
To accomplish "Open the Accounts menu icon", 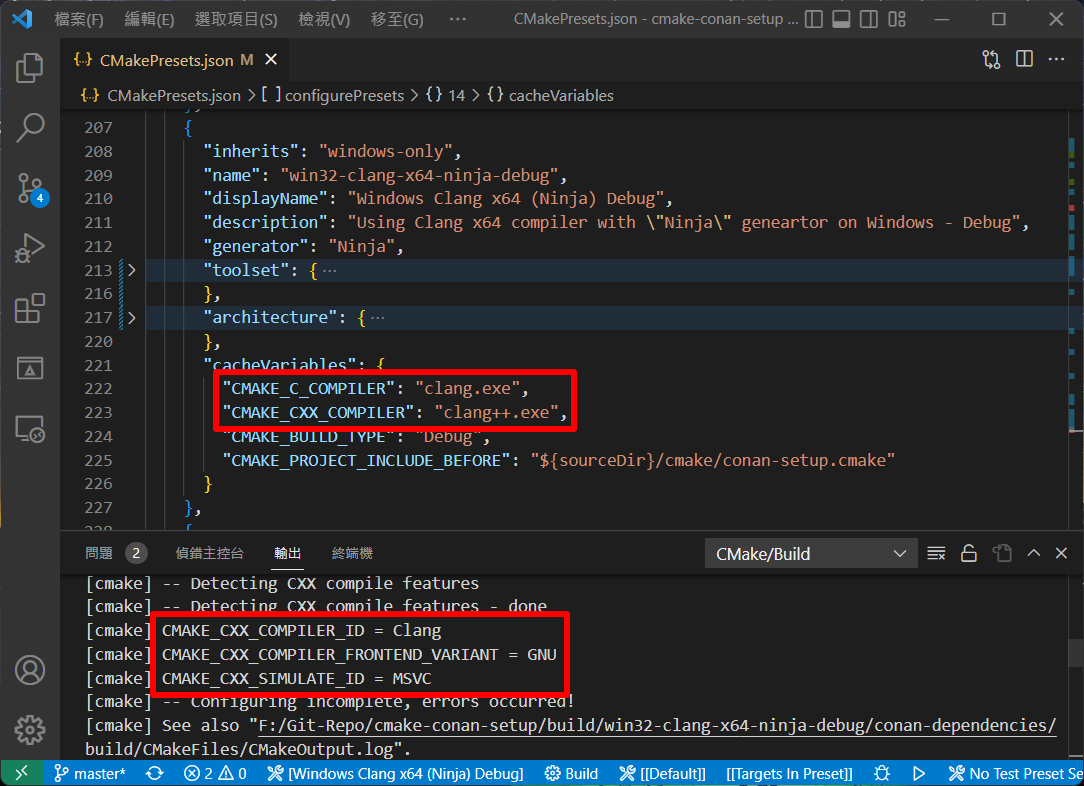I will pyautogui.click(x=30, y=670).
